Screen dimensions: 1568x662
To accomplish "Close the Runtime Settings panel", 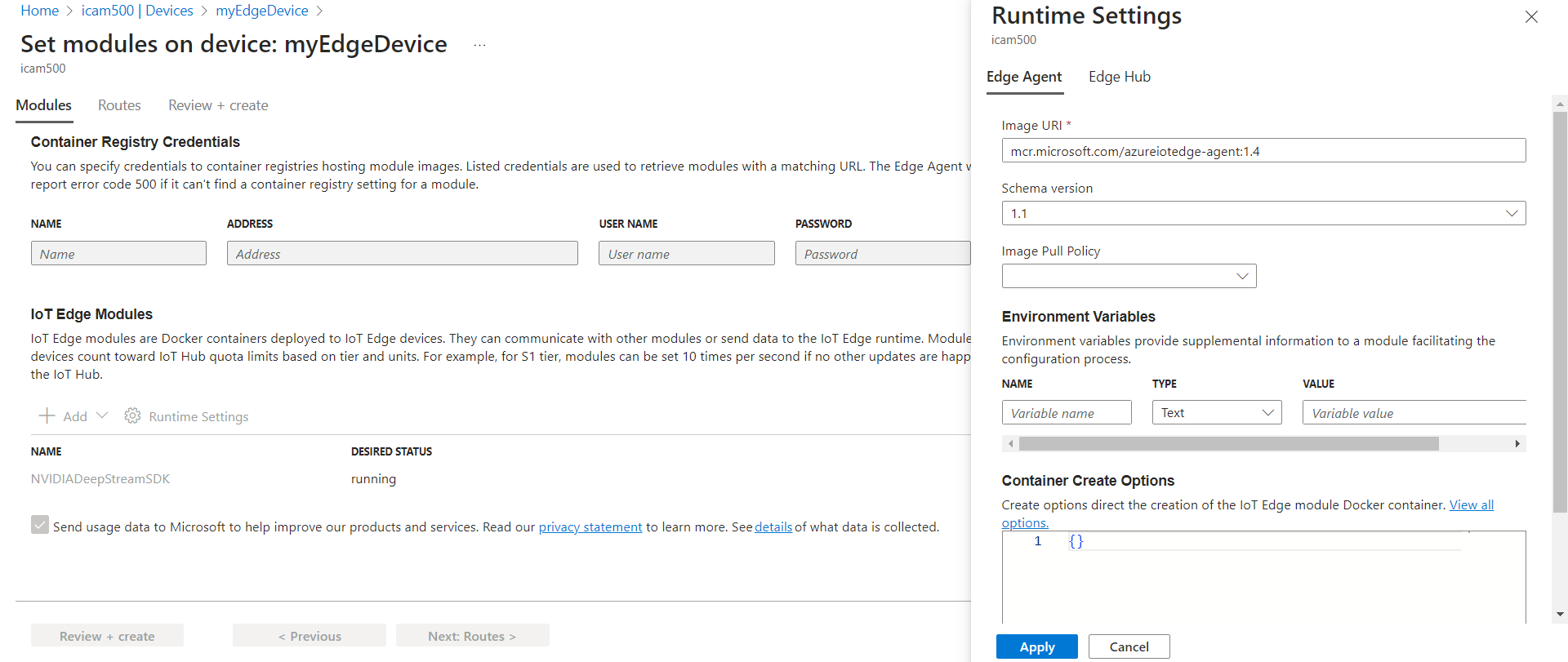I will (1531, 17).
